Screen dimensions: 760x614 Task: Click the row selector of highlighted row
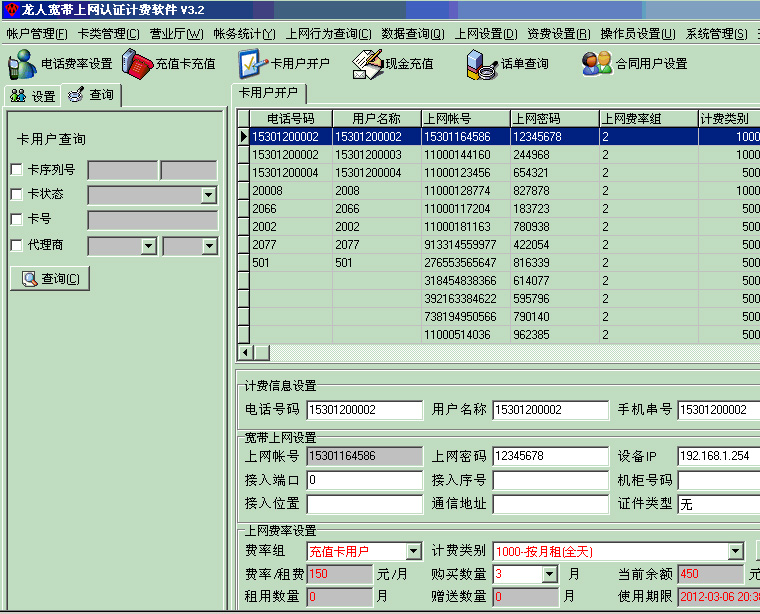click(244, 137)
